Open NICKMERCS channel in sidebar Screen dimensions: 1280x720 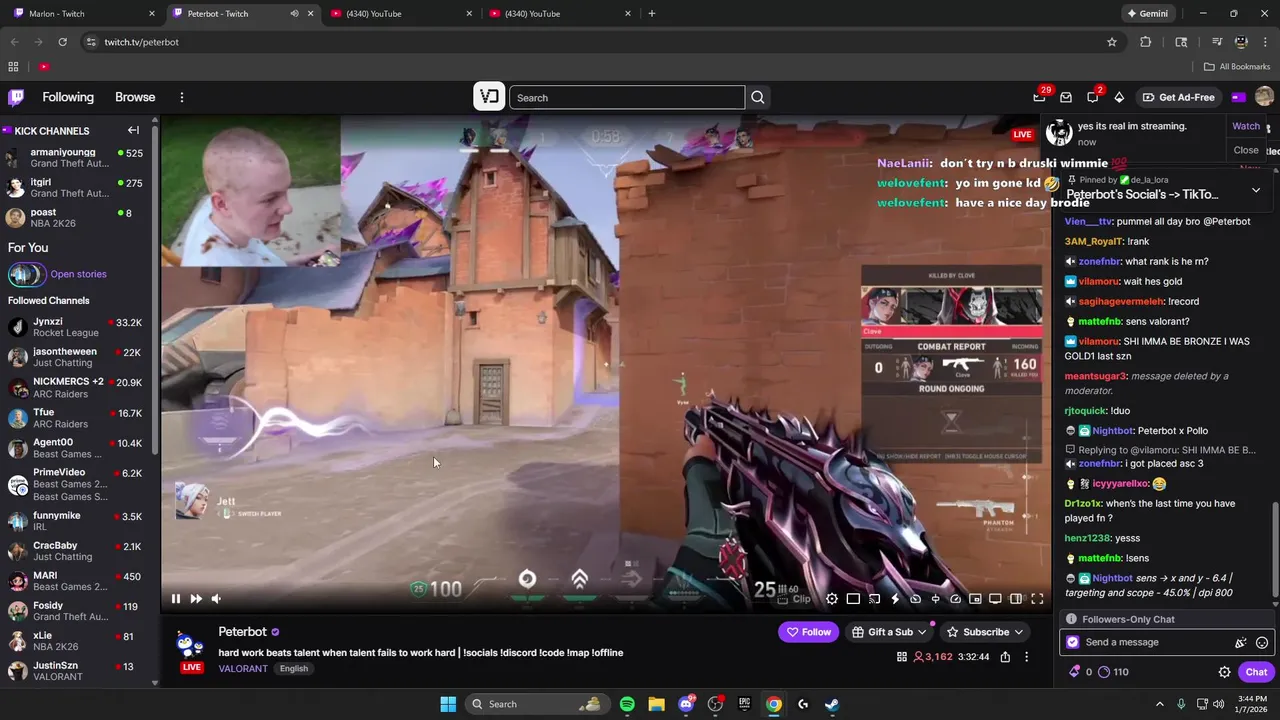(x=75, y=387)
